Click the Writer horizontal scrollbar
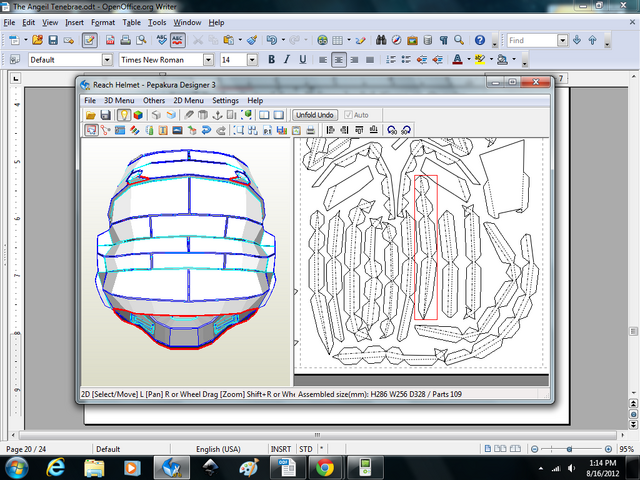The image size is (640, 480). (317, 435)
